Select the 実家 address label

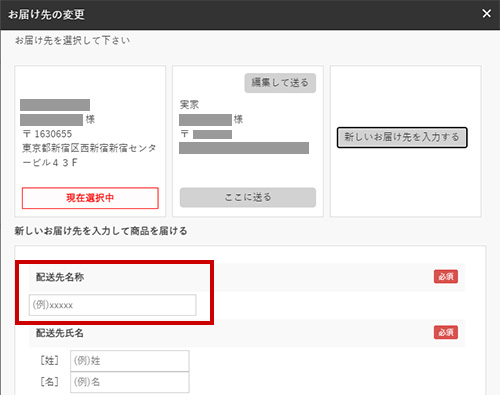[189, 105]
